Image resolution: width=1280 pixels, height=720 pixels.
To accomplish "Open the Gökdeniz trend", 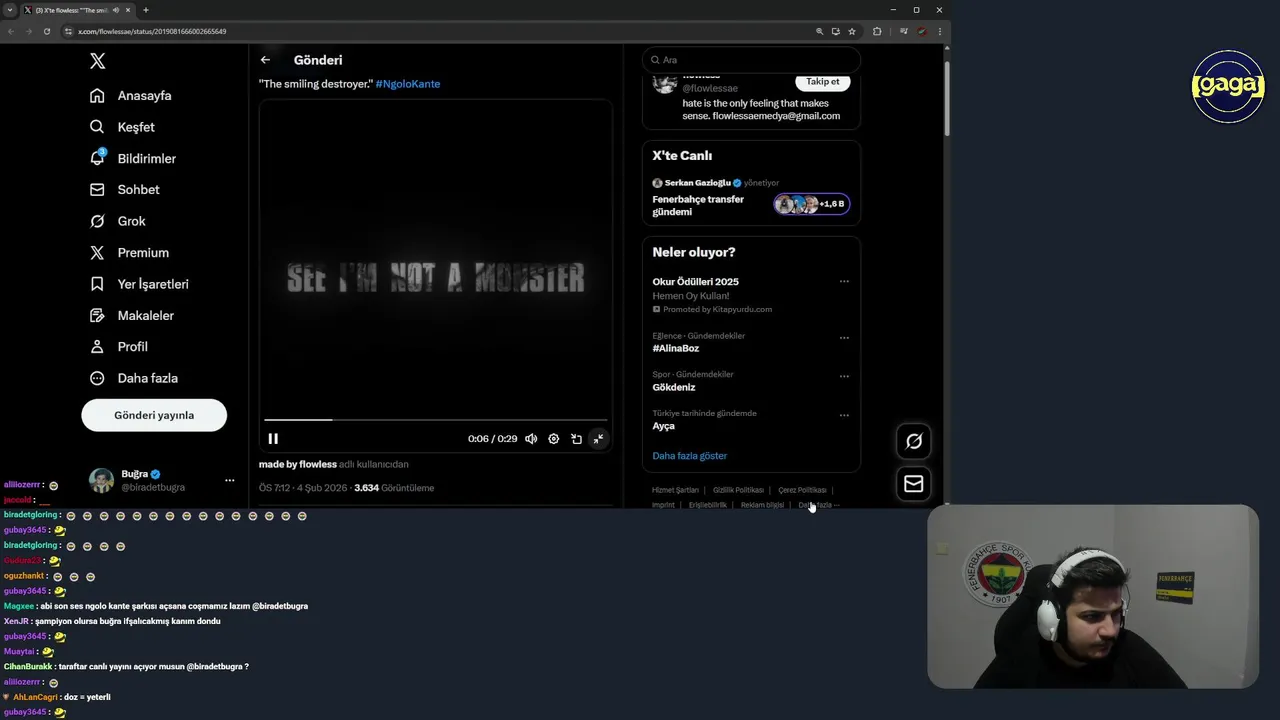I will point(674,388).
